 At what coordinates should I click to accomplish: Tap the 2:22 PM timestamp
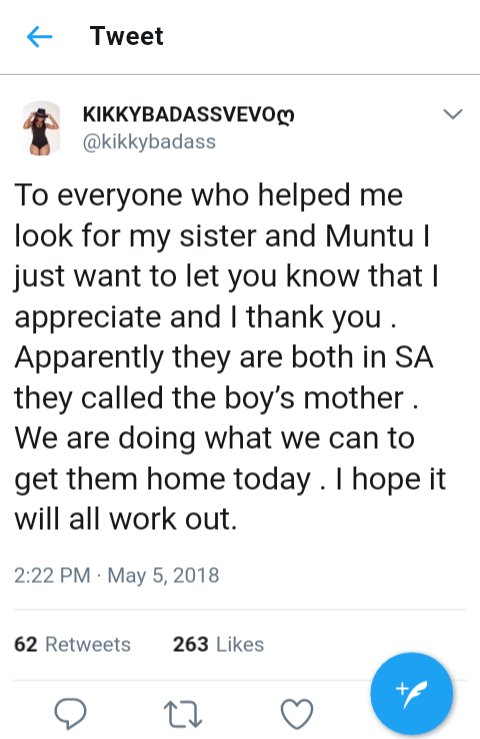pyautogui.click(x=52, y=575)
